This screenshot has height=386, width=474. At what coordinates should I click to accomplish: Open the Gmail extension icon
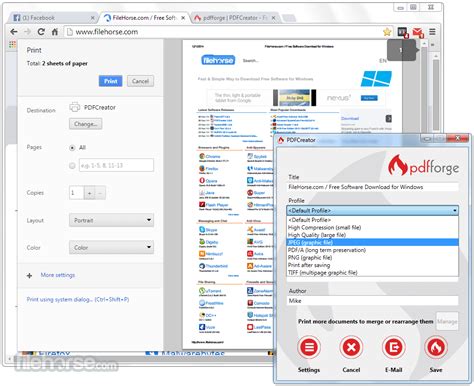(418, 32)
